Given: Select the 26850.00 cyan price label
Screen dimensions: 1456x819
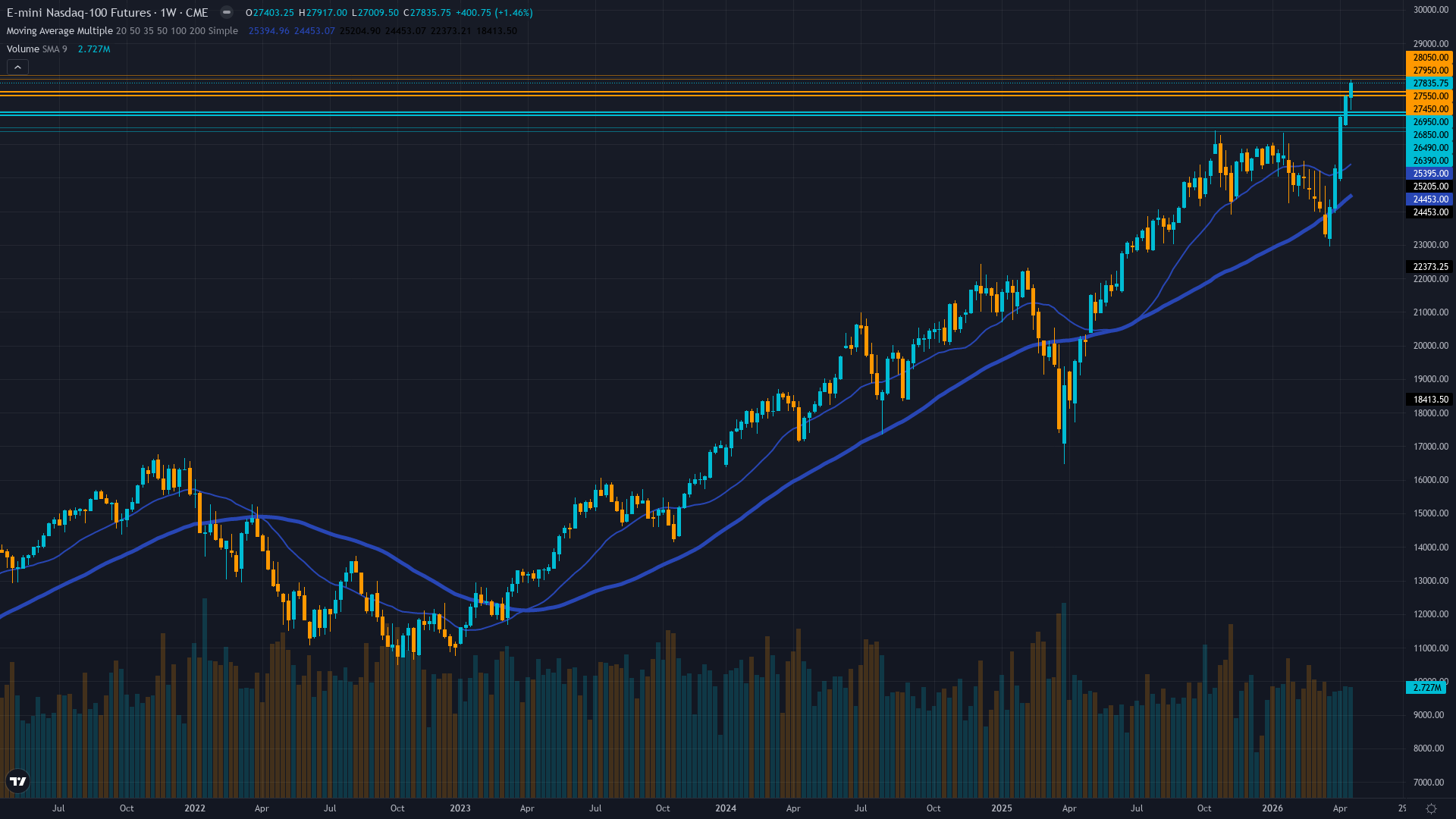Looking at the screenshot, I should point(1429,135).
